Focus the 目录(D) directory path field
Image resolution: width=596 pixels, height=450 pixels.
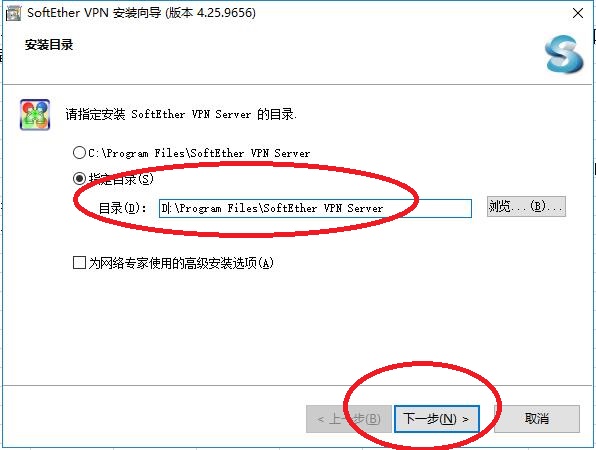(x=315, y=208)
